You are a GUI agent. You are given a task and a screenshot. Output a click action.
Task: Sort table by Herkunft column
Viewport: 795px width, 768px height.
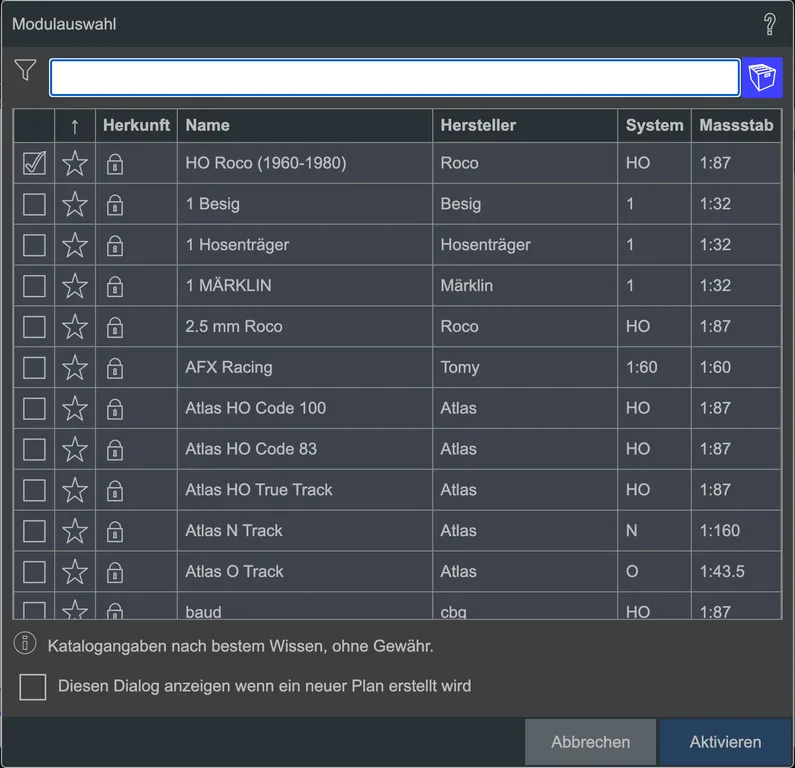pyautogui.click(x=136, y=126)
